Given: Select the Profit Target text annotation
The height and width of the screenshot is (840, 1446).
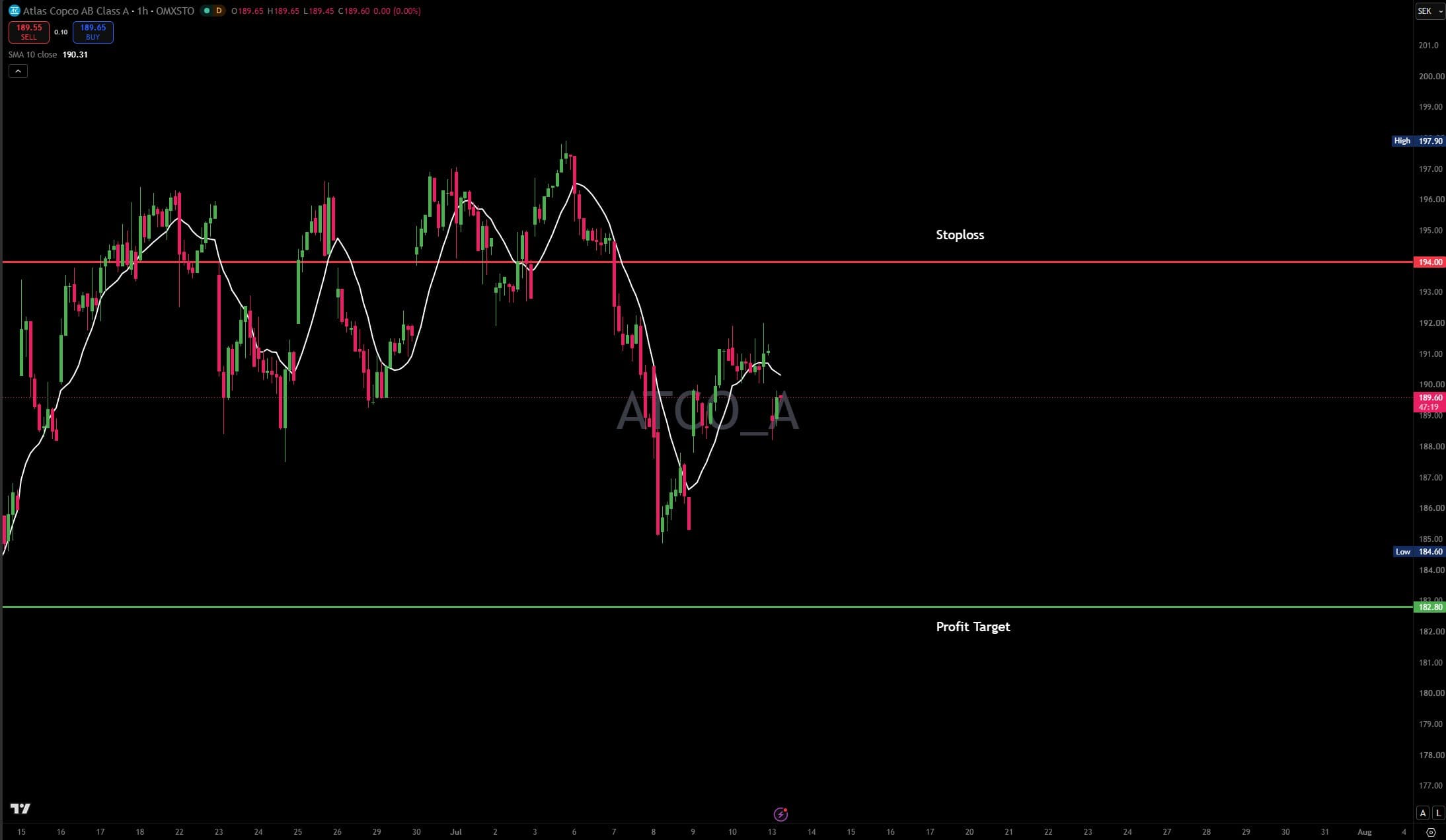Looking at the screenshot, I should pyautogui.click(x=973, y=627).
